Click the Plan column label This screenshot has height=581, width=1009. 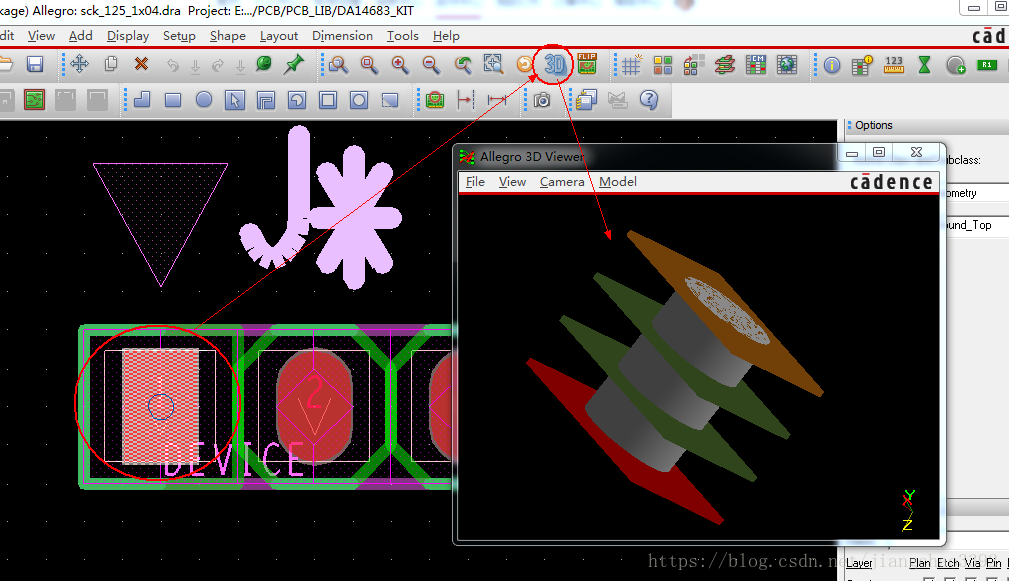920,563
